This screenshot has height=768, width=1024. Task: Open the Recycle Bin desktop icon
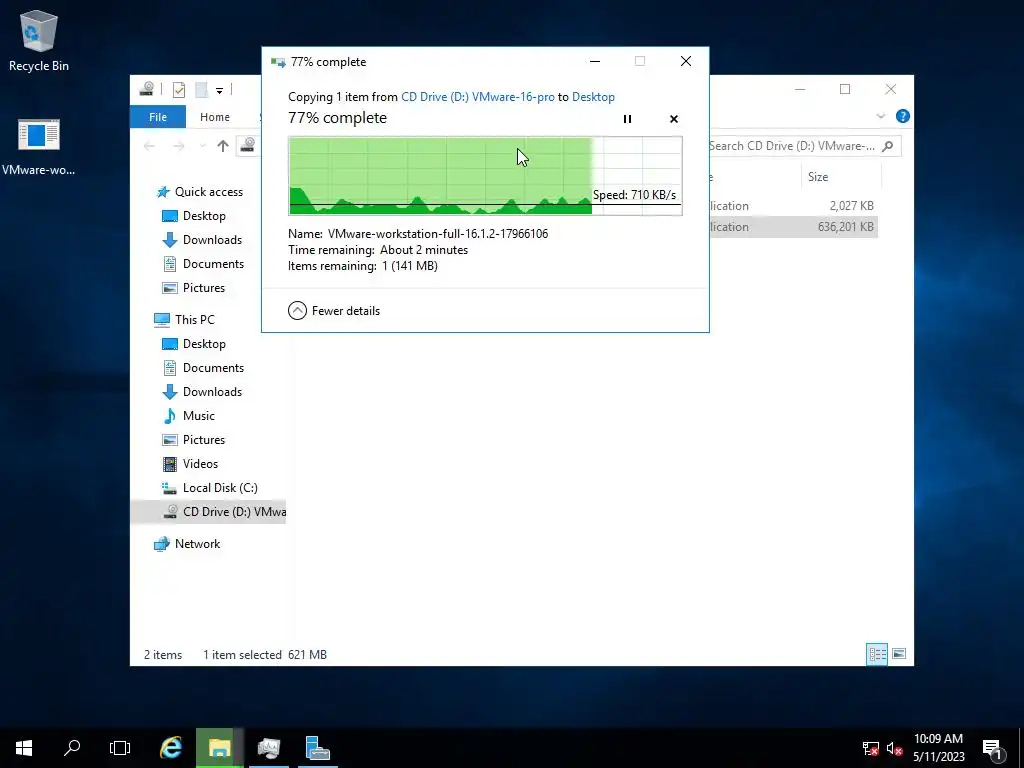pos(39,40)
